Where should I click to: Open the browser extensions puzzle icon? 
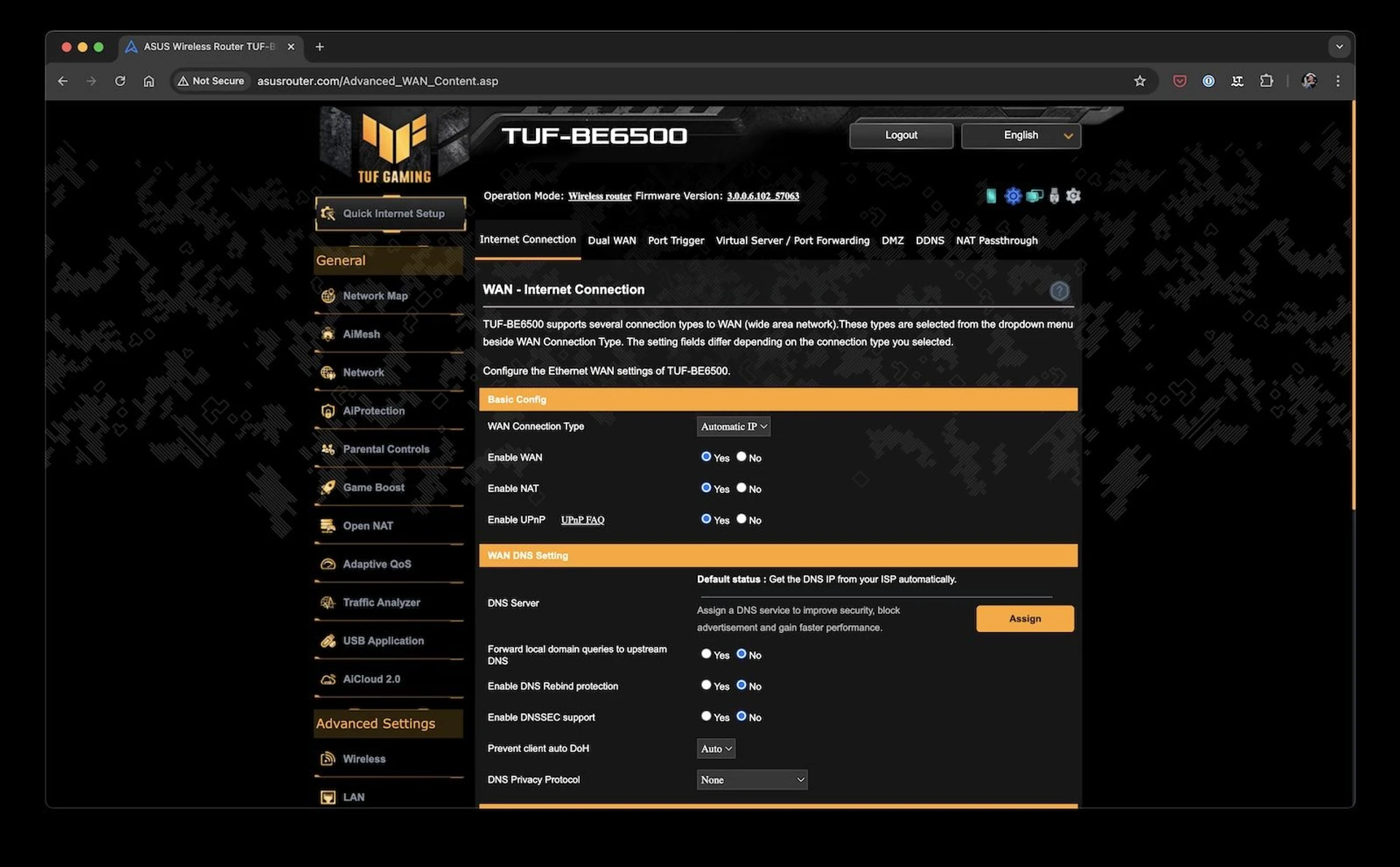(x=1267, y=81)
